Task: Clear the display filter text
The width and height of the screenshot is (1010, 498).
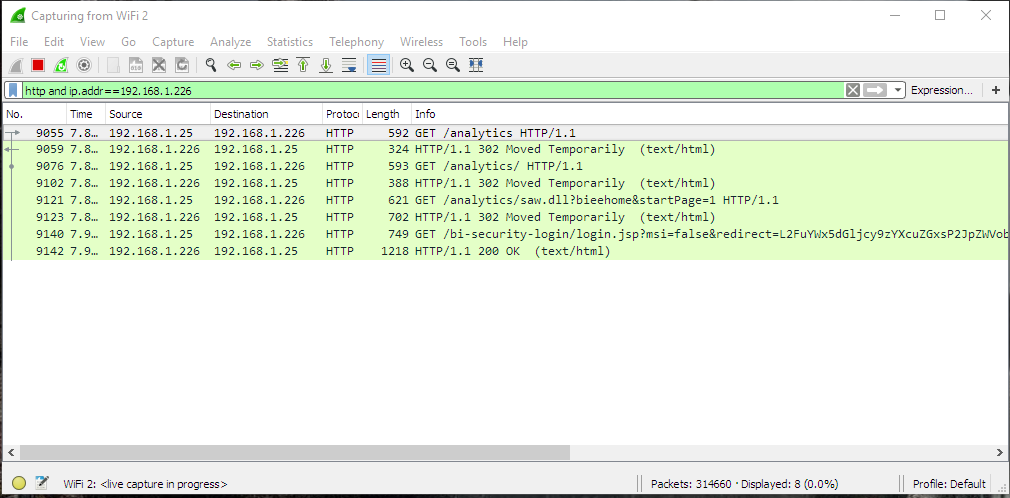Action: point(852,90)
